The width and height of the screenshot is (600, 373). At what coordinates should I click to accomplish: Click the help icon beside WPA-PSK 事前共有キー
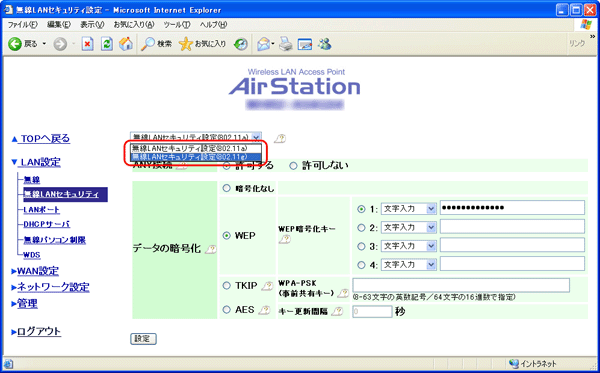point(343,293)
